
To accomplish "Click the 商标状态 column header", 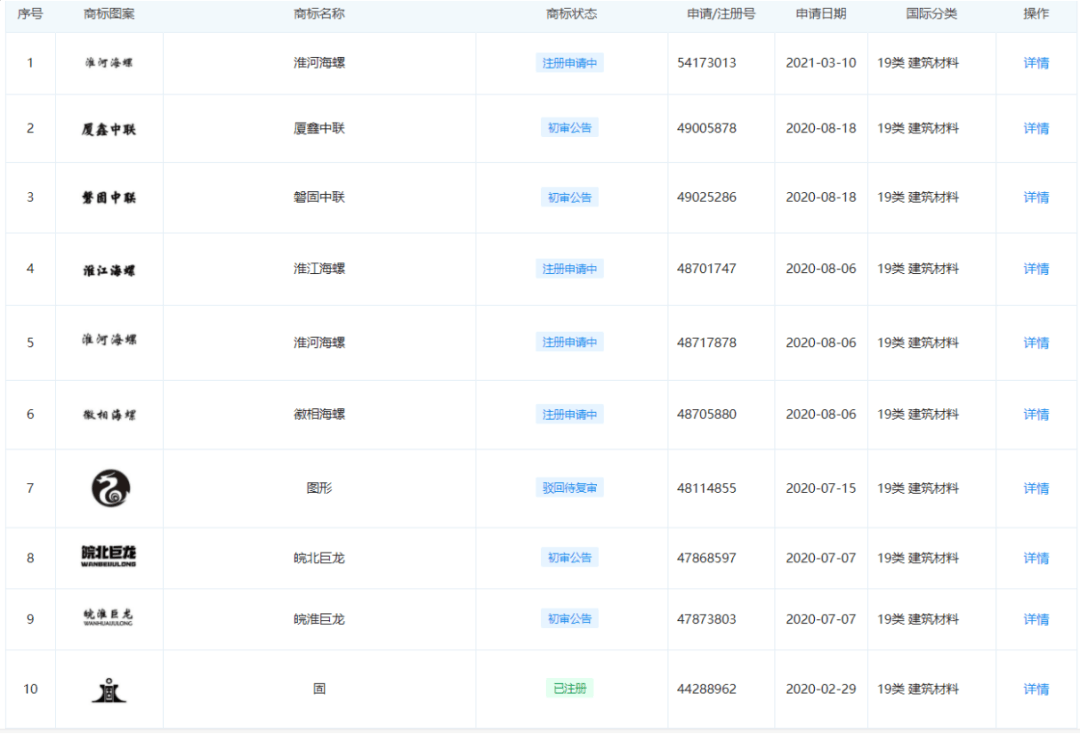I will coord(571,14).
